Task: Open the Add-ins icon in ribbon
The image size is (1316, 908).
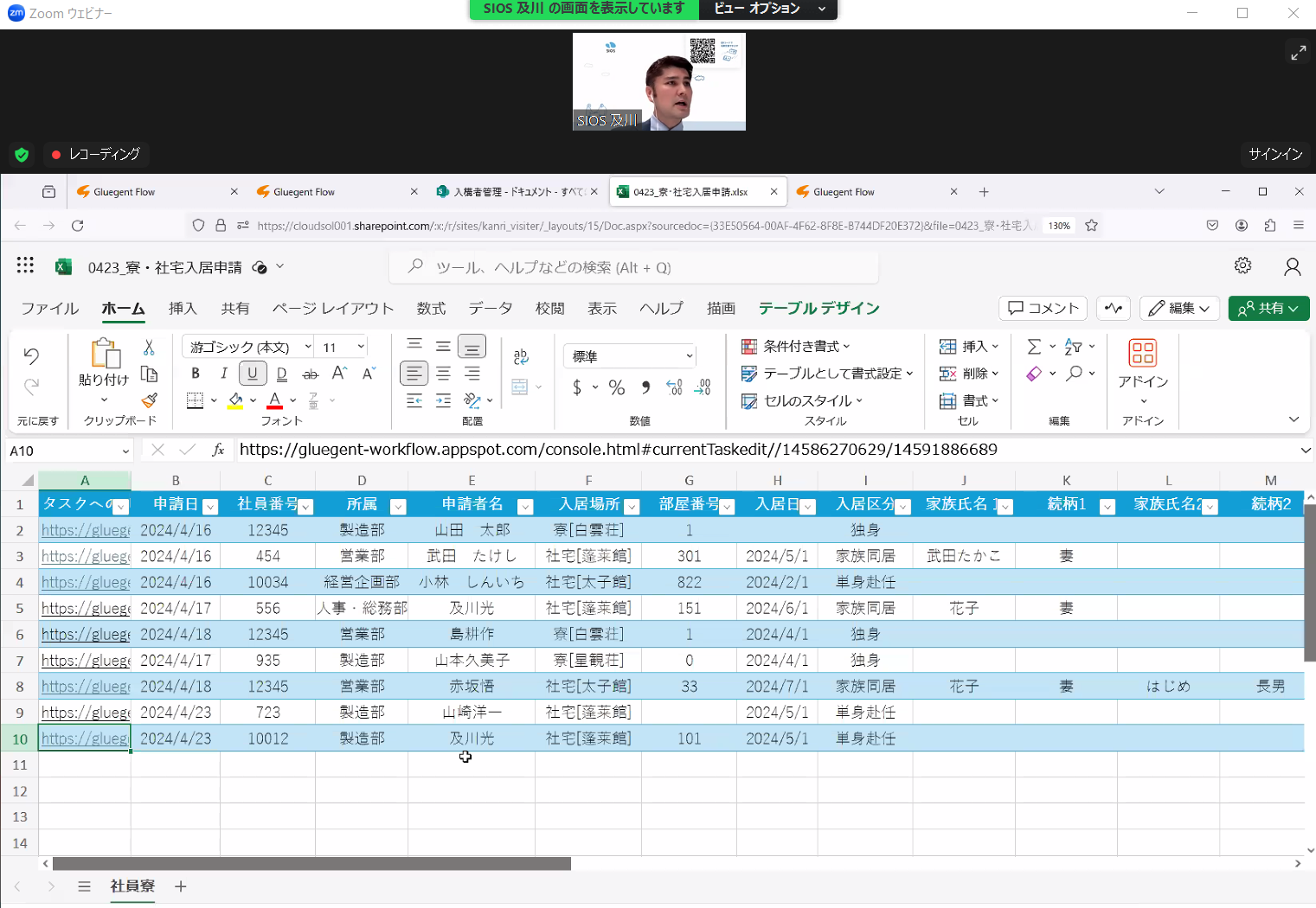Action: (x=1143, y=363)
